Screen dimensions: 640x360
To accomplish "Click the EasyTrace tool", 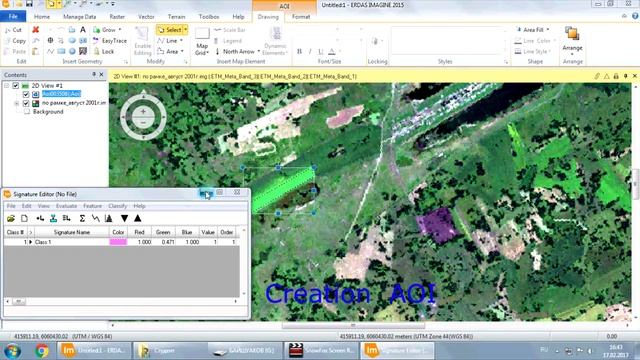I will 110,40.
